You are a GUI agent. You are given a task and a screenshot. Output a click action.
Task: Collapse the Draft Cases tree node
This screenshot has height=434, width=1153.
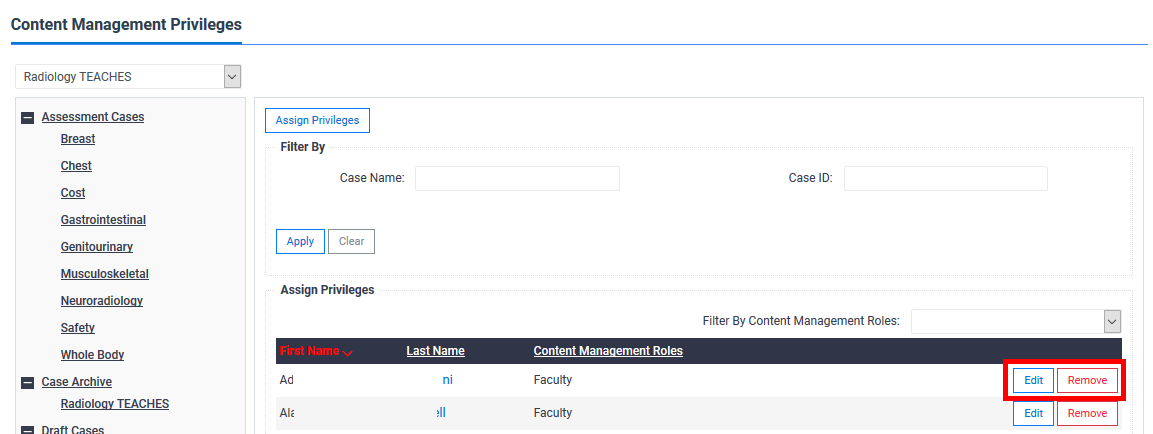(28, 430)
